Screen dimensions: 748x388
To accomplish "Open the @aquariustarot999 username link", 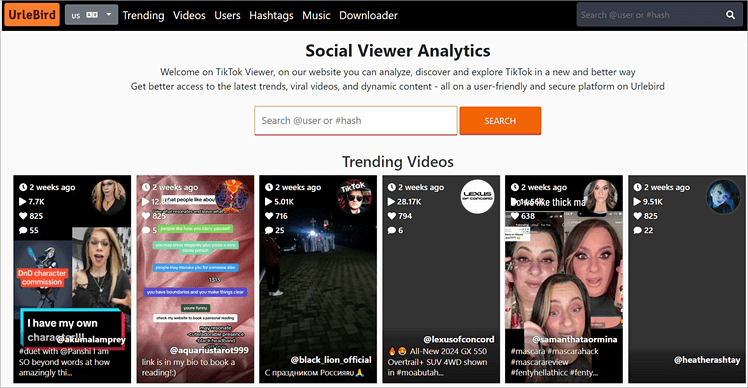I will click(209, 350).
